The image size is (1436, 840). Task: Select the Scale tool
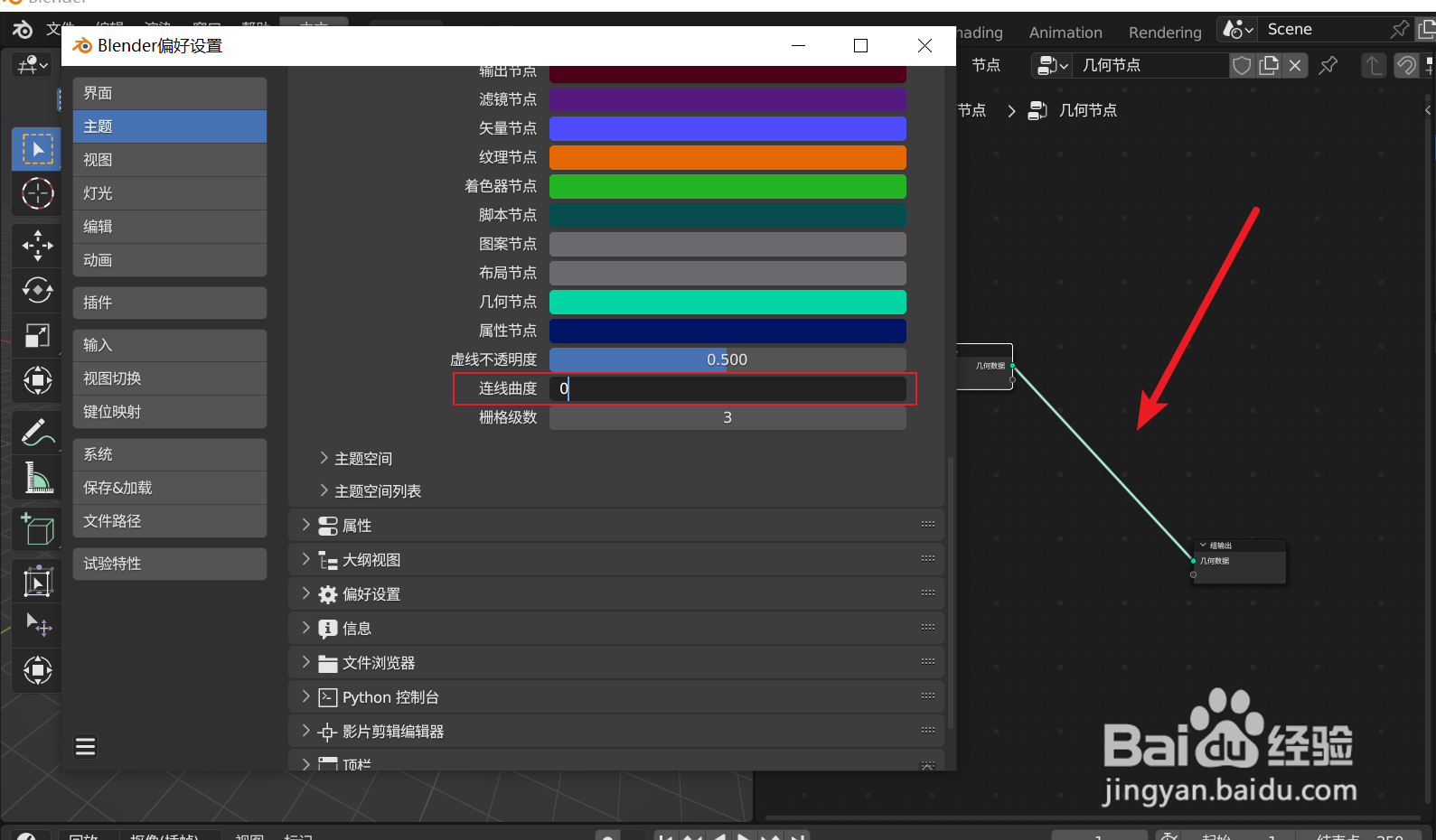pyautogui.click(x=37, y=335)
